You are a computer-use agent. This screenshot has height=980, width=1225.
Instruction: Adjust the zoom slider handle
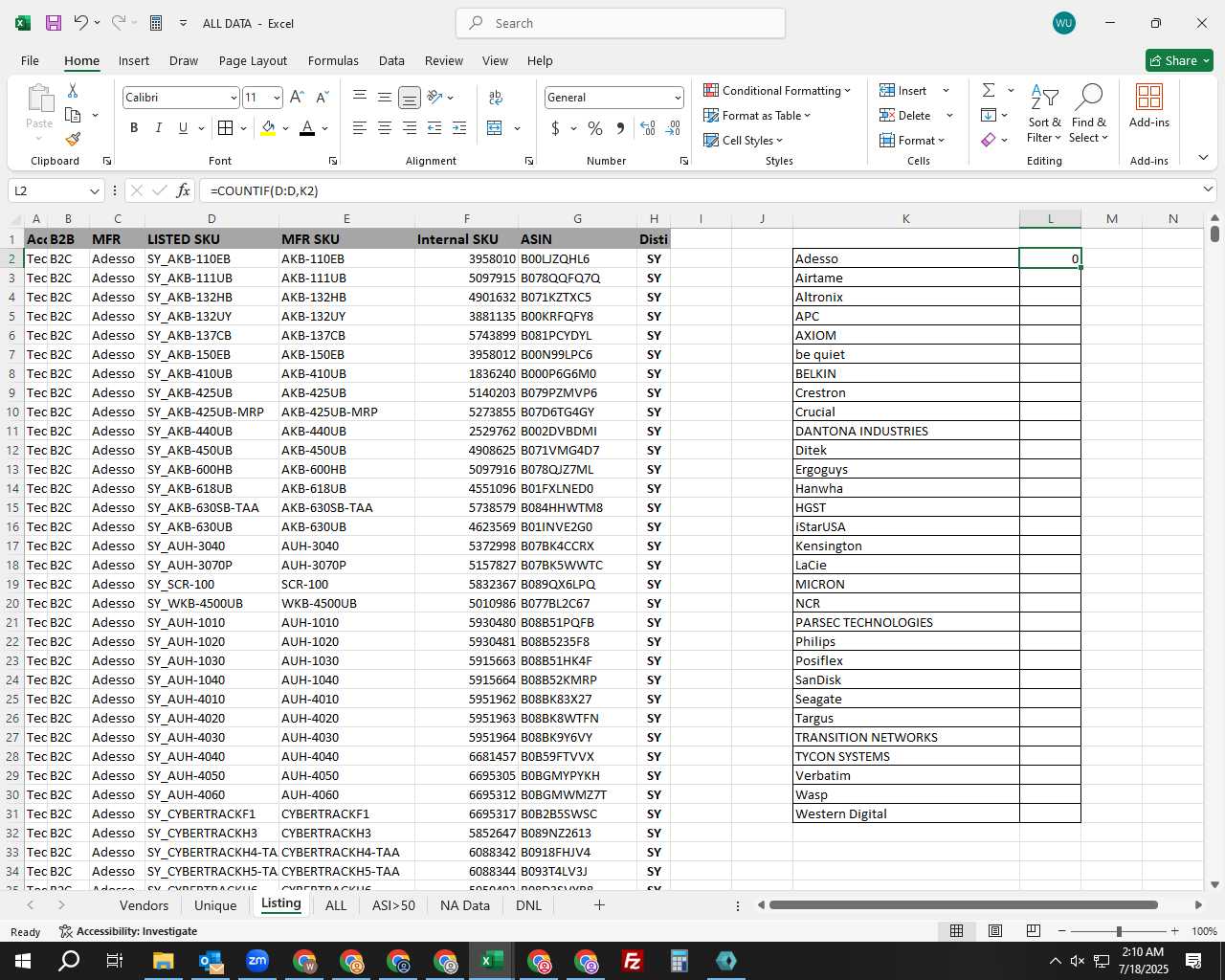1118,931
